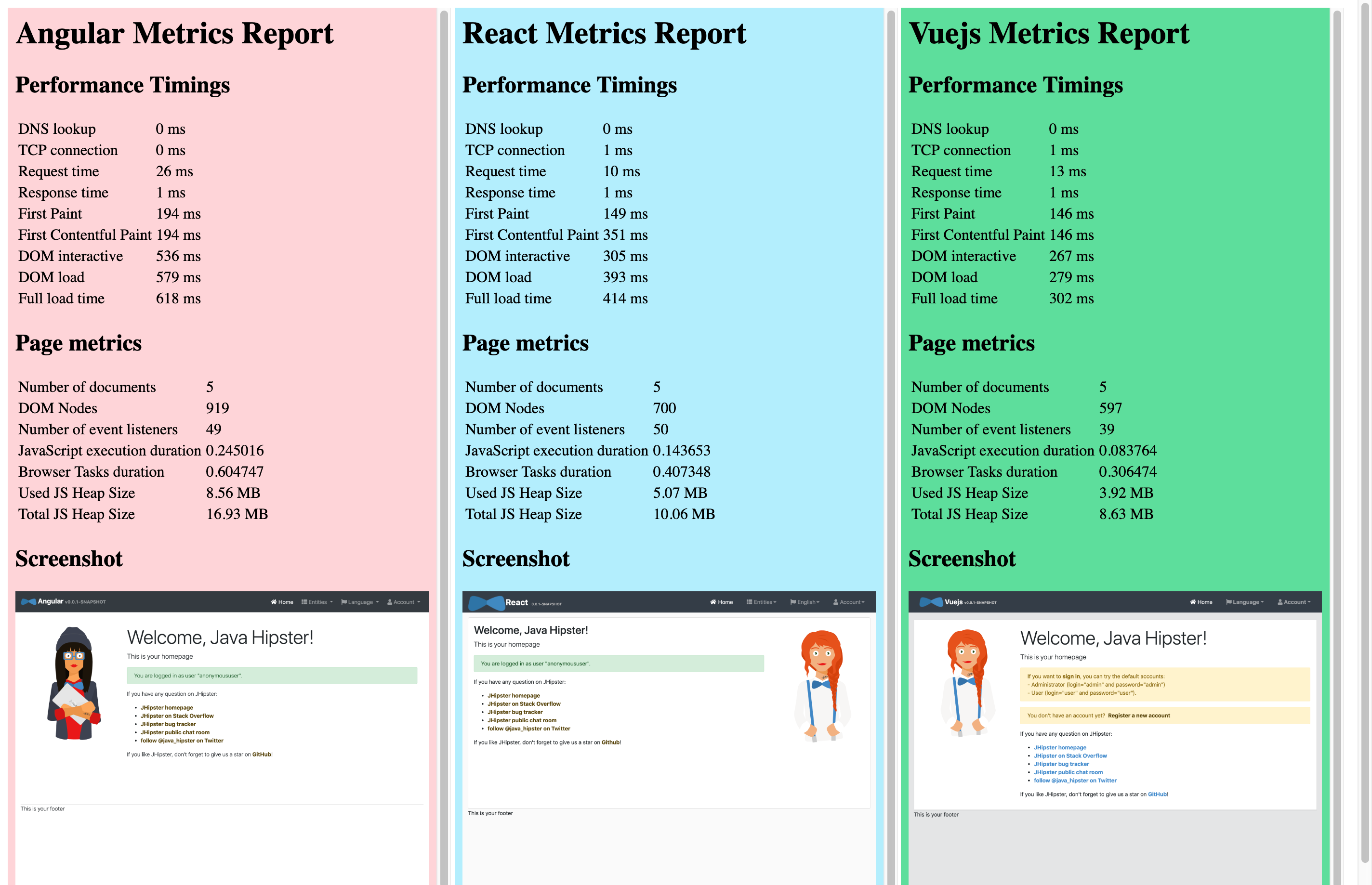Image resolution: width=1372 pixels, height=885 pixels.
Task: Click the Vuejs bow-tie logo icon
Action: pos(931,602)
